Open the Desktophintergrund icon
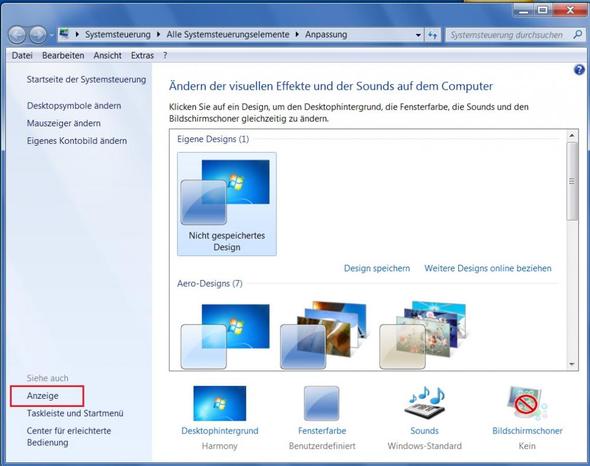This screenshot has width=590, height=466. (x=220, y=403)
